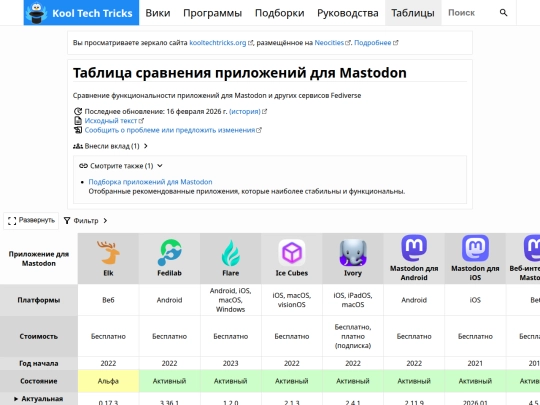Click the Mastodon для Android icon
Viewport: 540px width, 405px height.
point(414,248)
